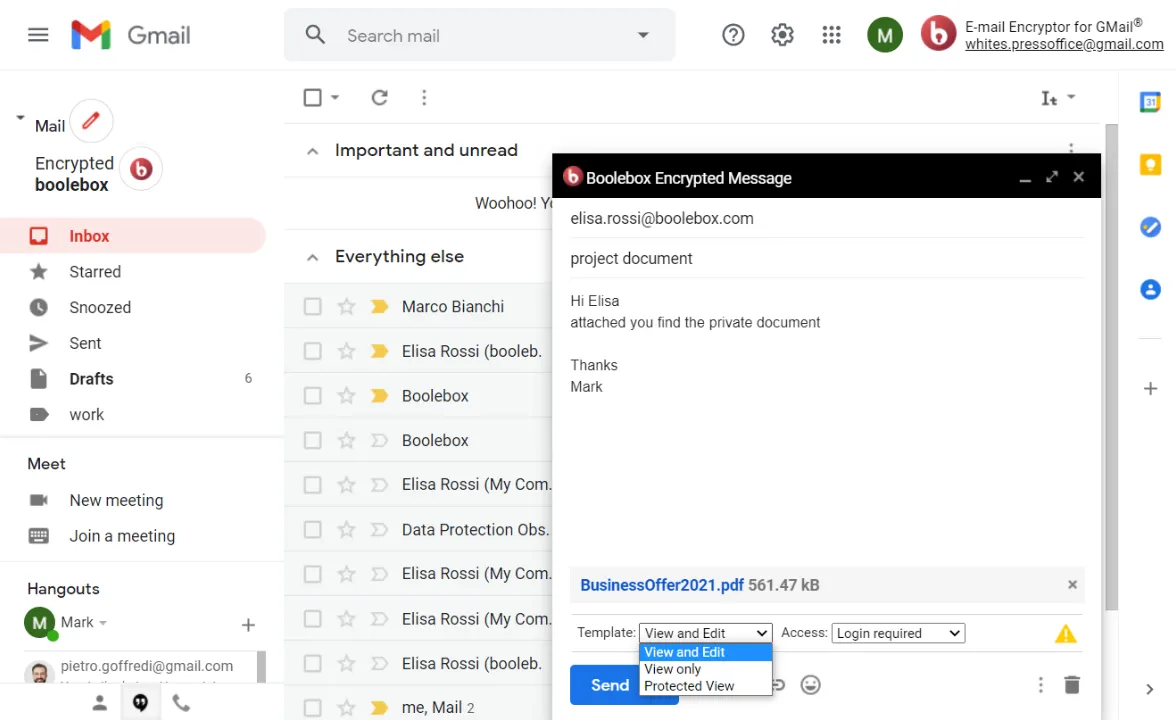Image resolution: width=1176 pixels, height=720 pixels.
Task: Open Google Calendar side panel
Action: (x=1150, y=102)
